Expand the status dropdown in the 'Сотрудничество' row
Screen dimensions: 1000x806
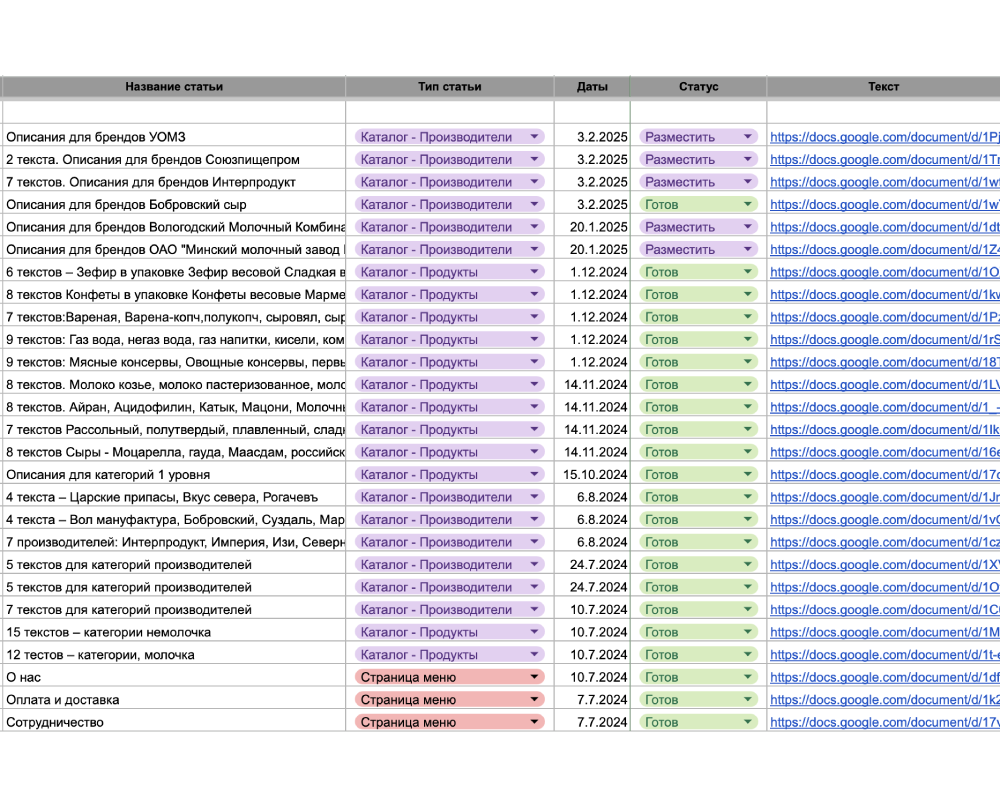pyautogui.click(x=748, y=722)
